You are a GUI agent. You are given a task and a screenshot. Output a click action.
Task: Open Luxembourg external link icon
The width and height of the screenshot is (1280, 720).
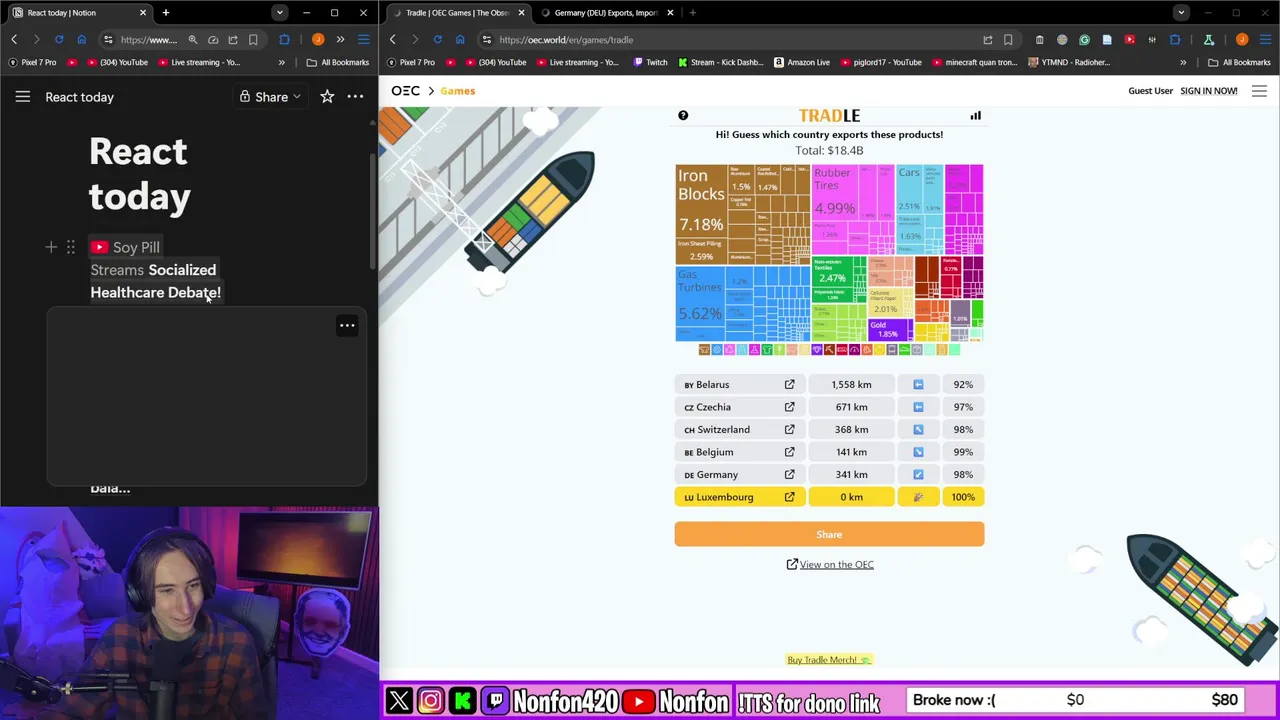(x=789, y=497)
